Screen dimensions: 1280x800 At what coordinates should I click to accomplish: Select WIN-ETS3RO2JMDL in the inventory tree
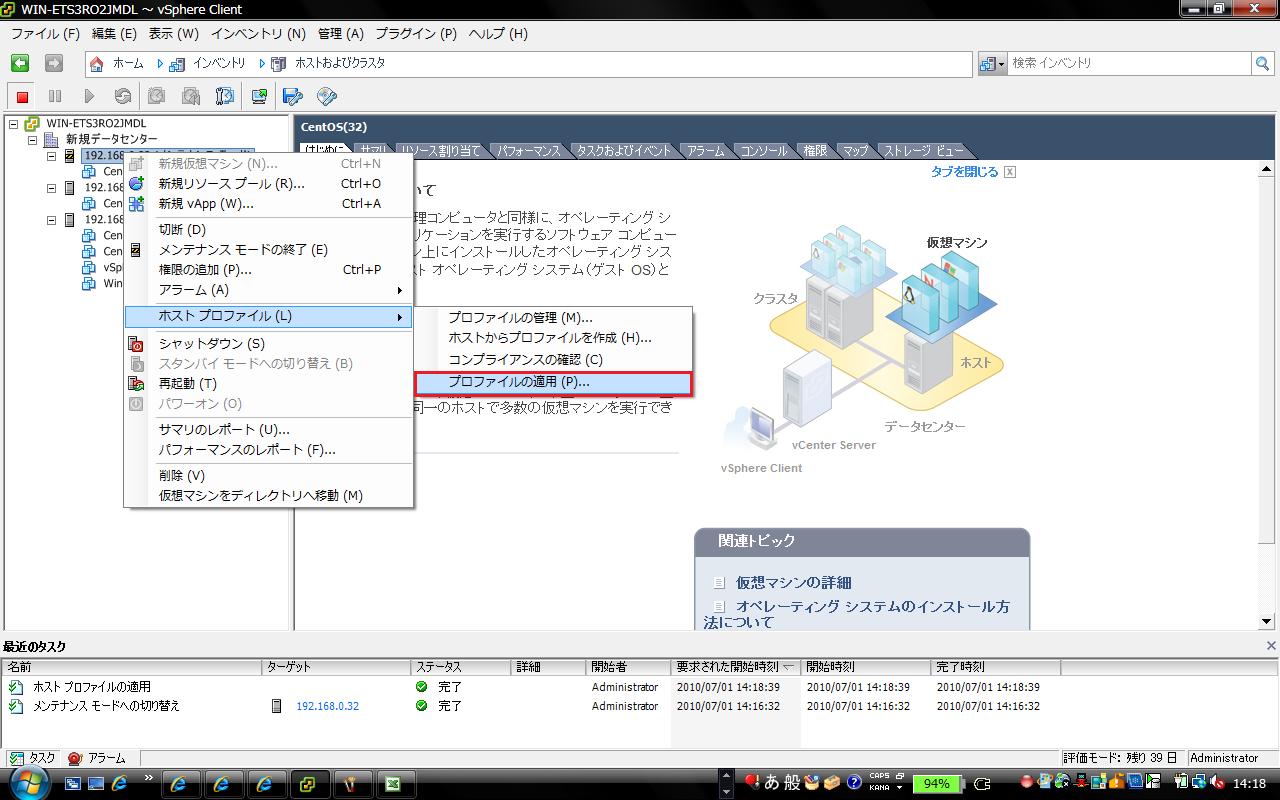[96, 124]
